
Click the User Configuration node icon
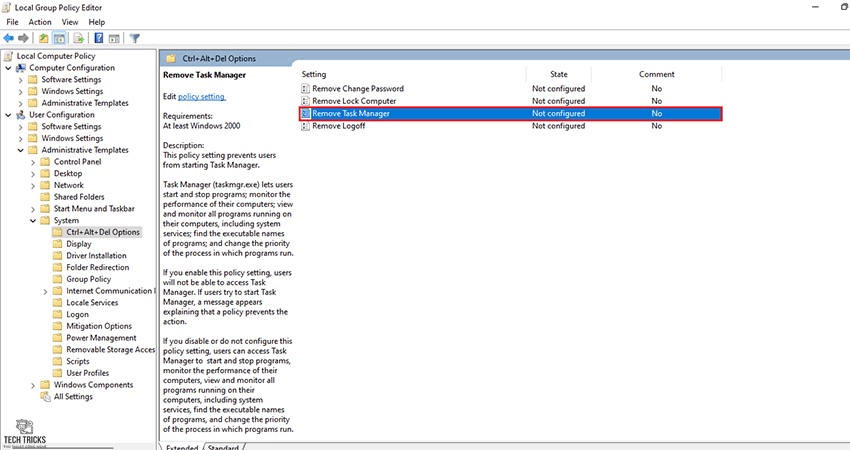click(x=21, y=115)
